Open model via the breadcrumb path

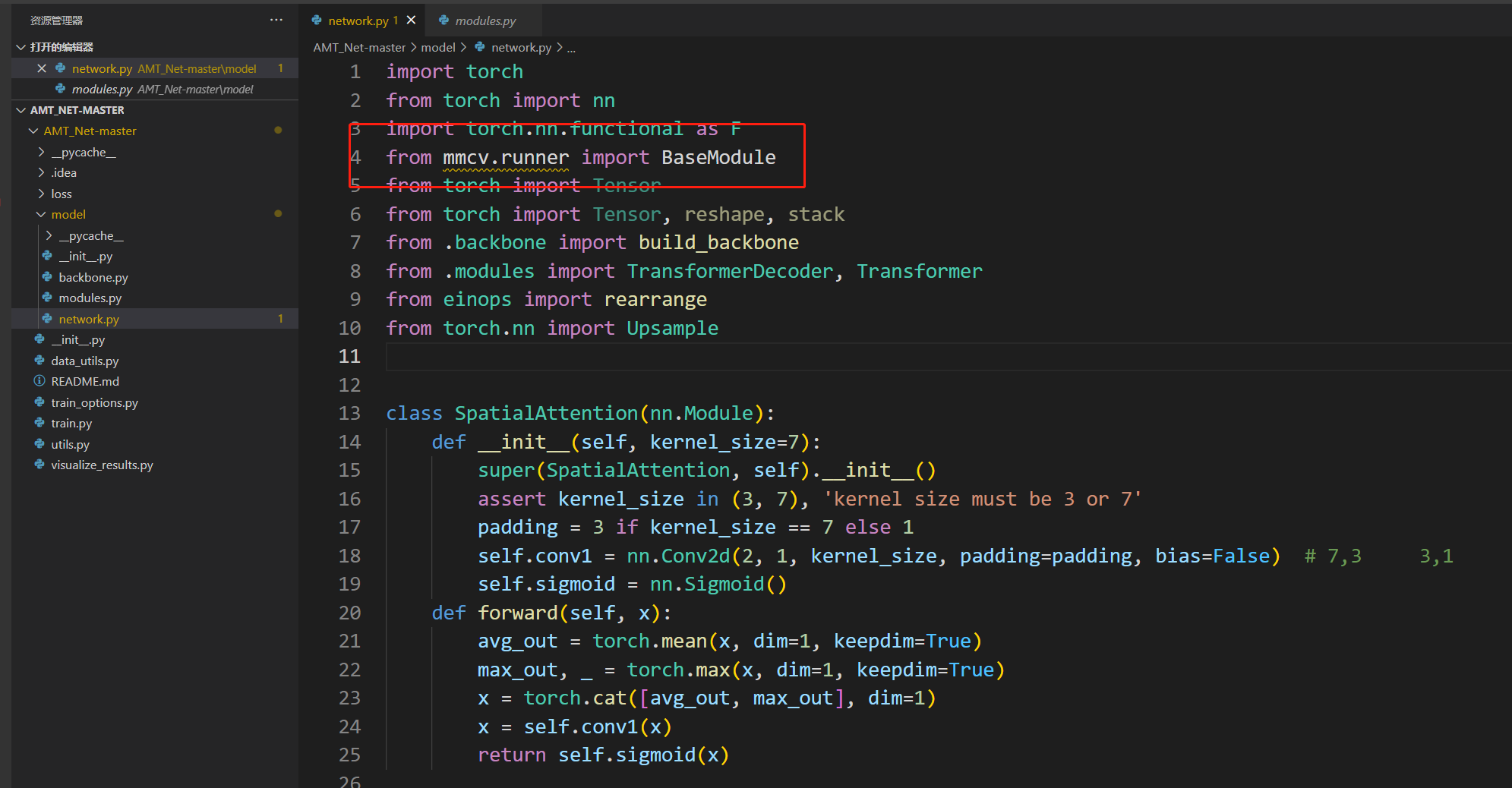pos(439,46)
